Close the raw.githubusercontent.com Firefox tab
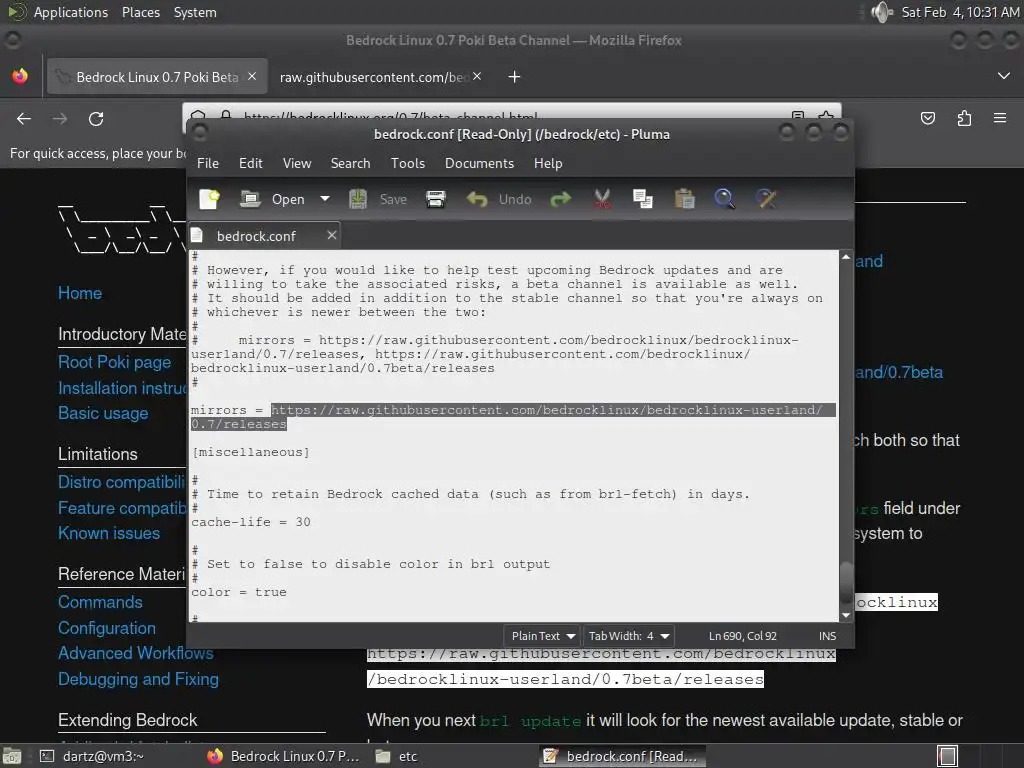Image resolution: width=1024 pixels, height=768 pixels. [477, 76]
